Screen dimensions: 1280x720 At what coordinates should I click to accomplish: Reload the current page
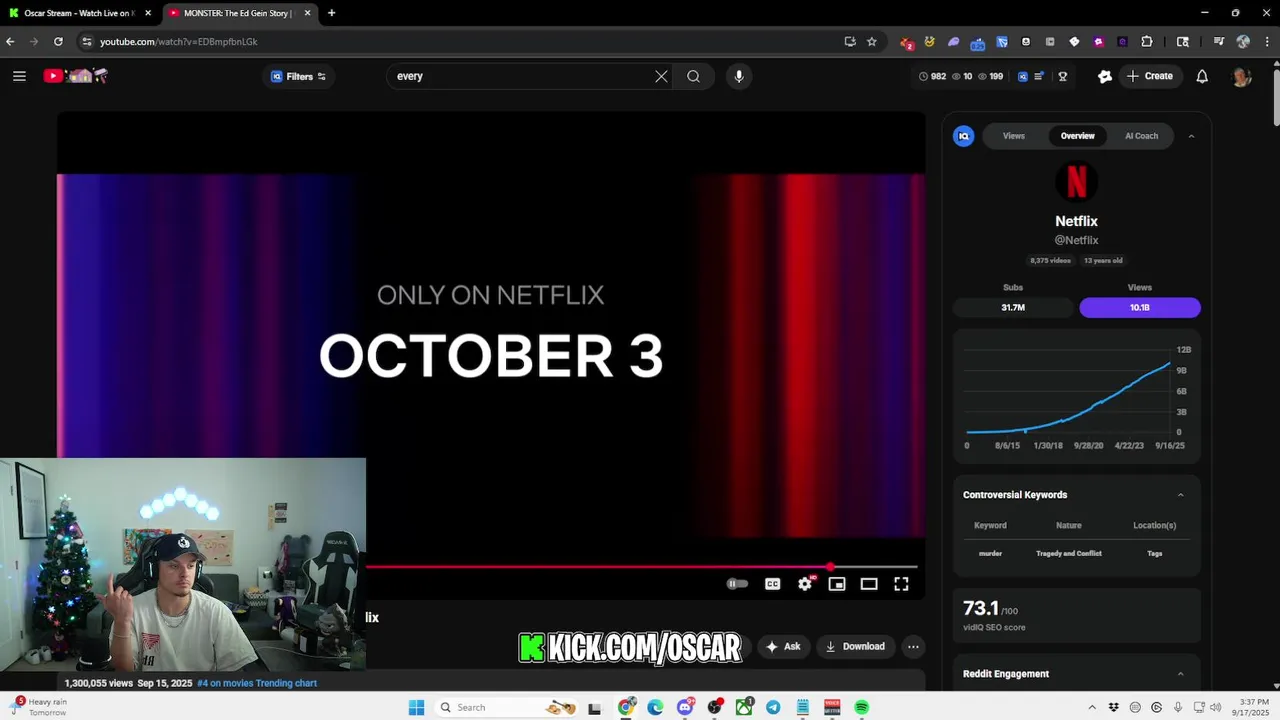click(x=58, y=42)
